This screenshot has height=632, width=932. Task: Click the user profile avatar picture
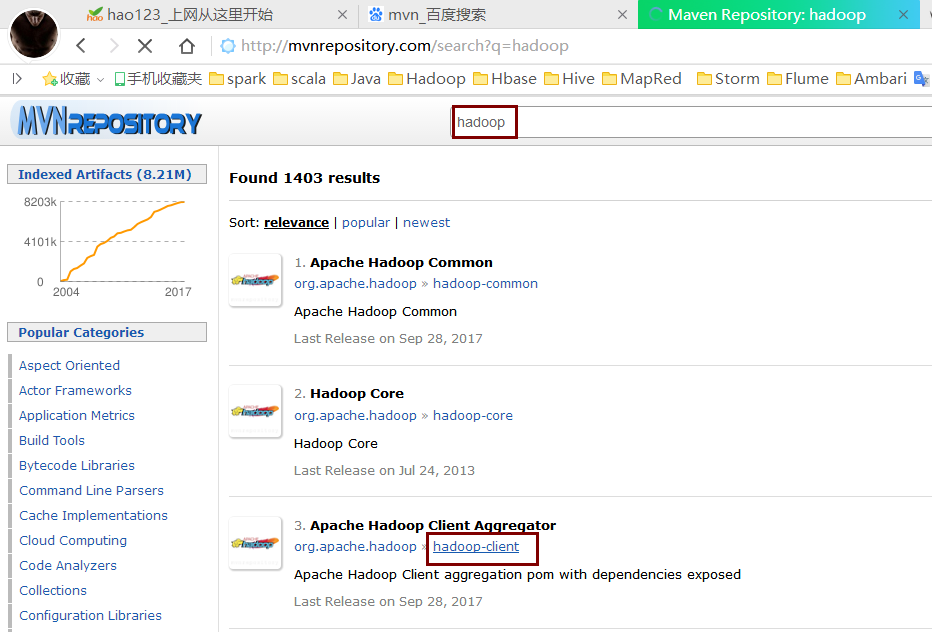coord(34,34)
